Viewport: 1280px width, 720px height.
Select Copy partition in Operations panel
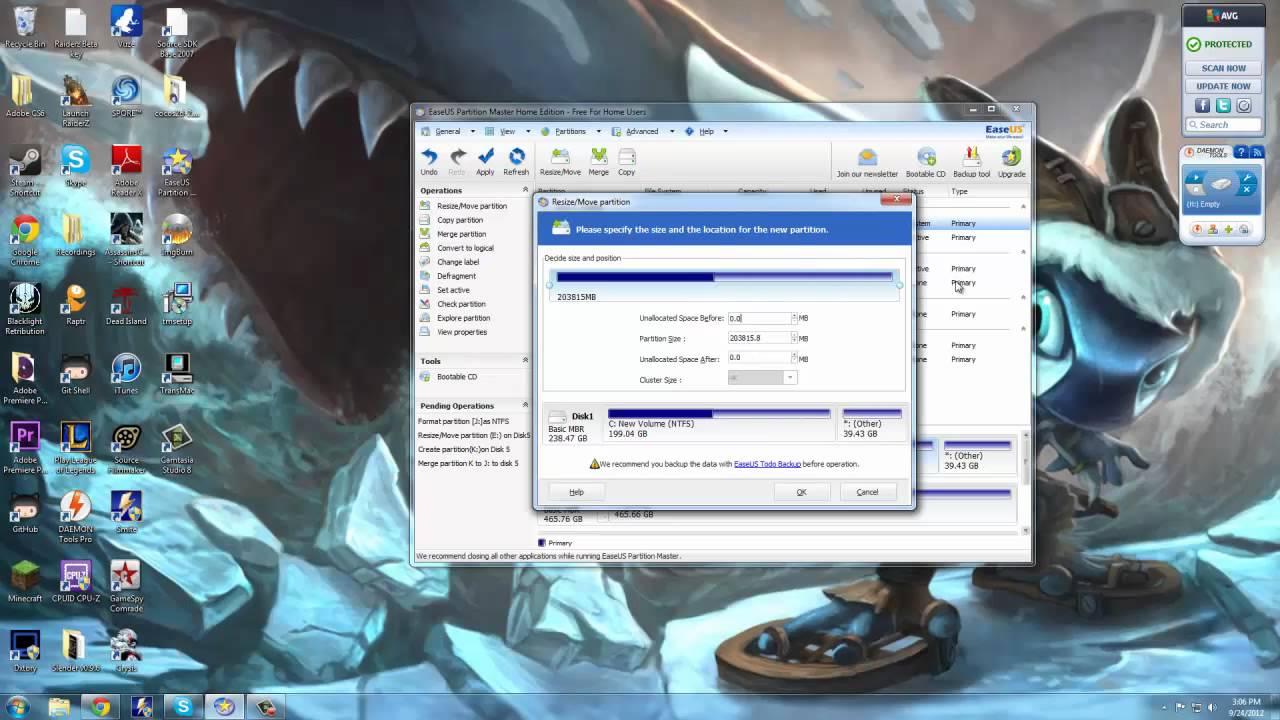460,220
